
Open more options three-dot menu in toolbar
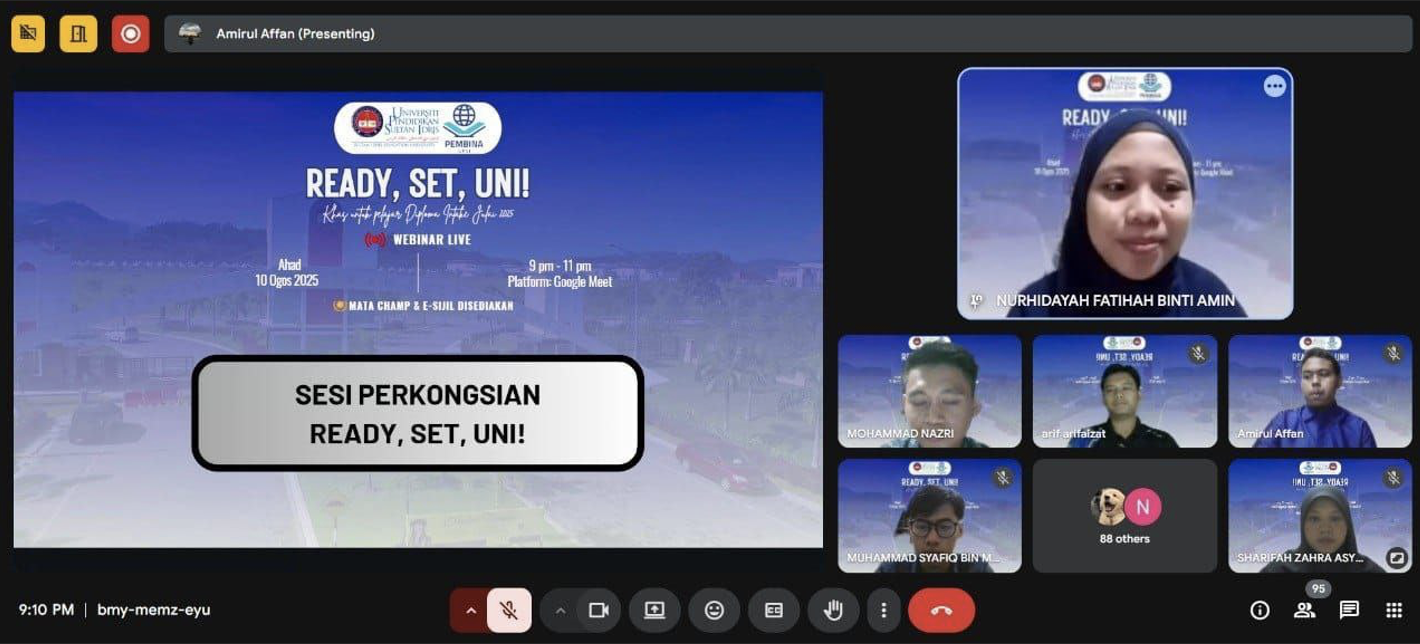(x=883, y=610)
